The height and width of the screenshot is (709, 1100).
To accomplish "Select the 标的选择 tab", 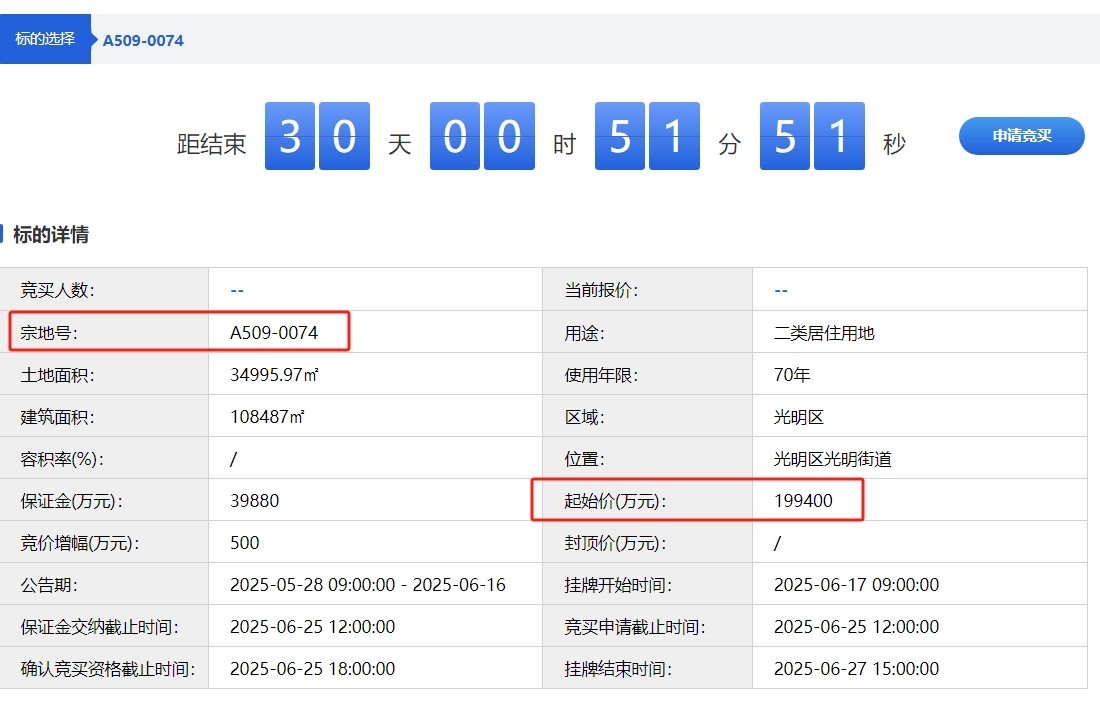I will 45,39.
